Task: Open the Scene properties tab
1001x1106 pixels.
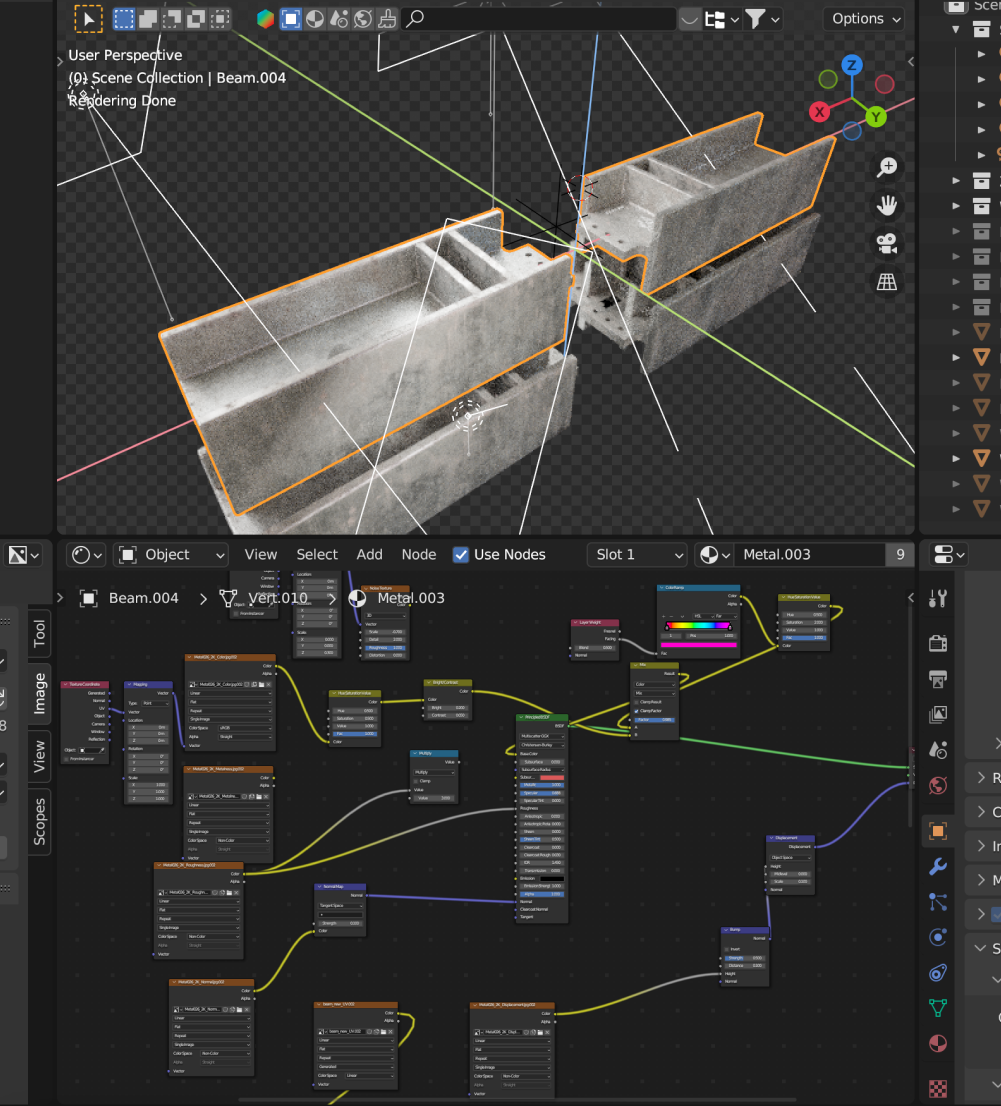Action: (x=938, y=750)
